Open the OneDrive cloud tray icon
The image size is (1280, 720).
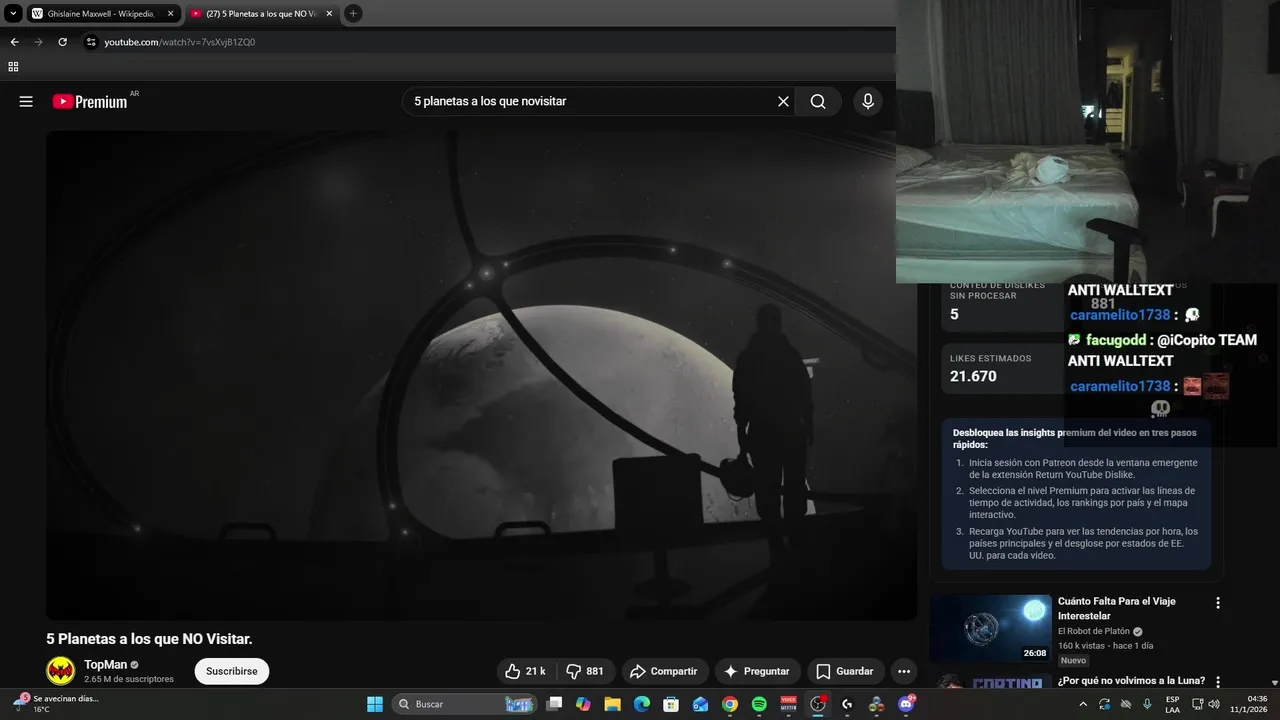[x=1126, y=704]
